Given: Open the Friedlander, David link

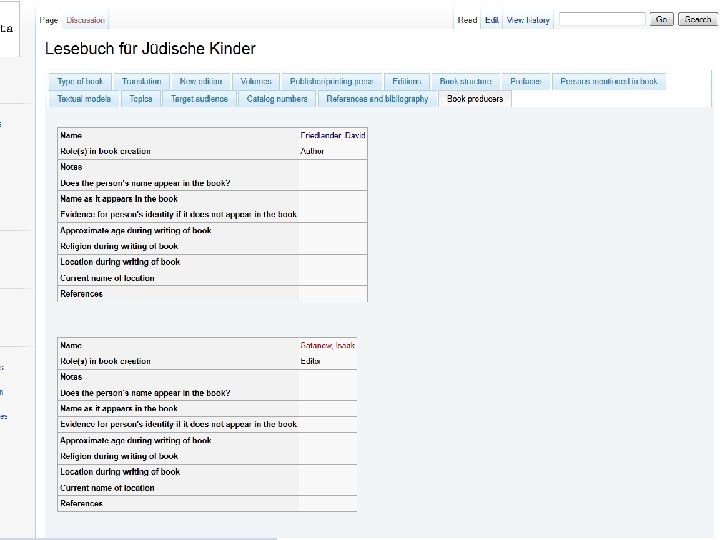Looking at the screenshot, I should pos(332,135).
